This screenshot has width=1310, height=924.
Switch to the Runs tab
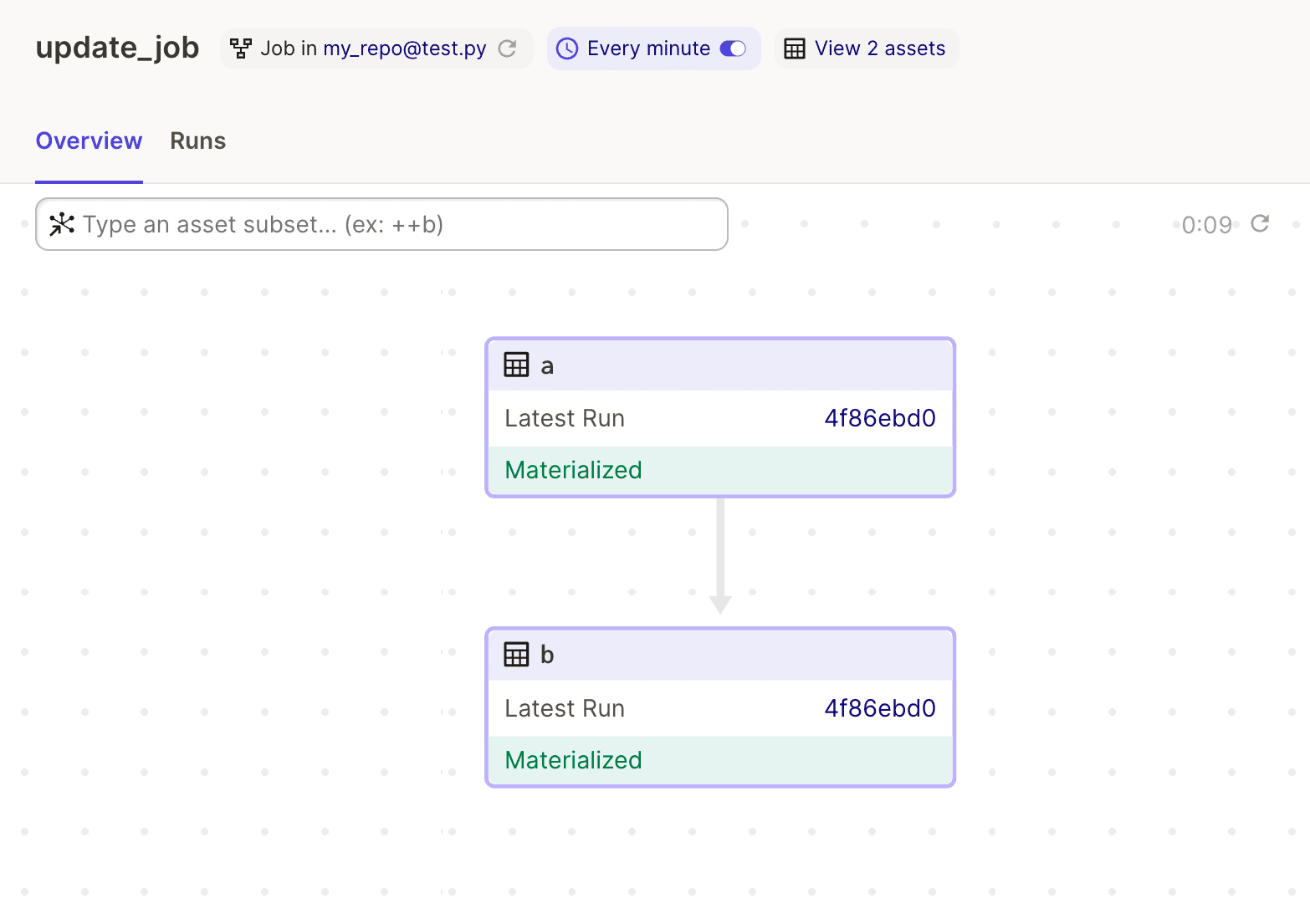click(x=198, y=140)
